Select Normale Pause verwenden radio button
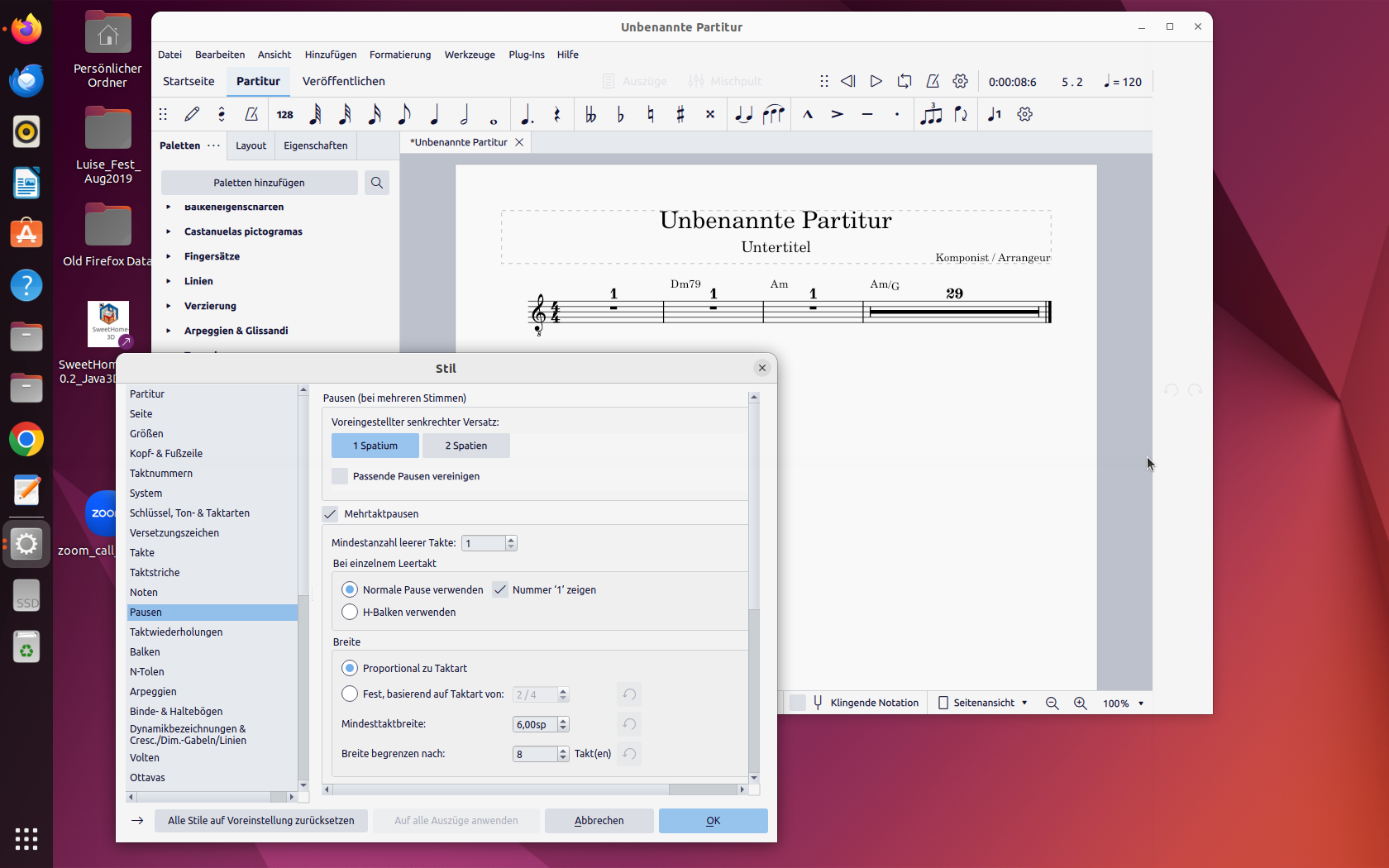The height and width of the screenshot is (868, 1389). point(350,589)
